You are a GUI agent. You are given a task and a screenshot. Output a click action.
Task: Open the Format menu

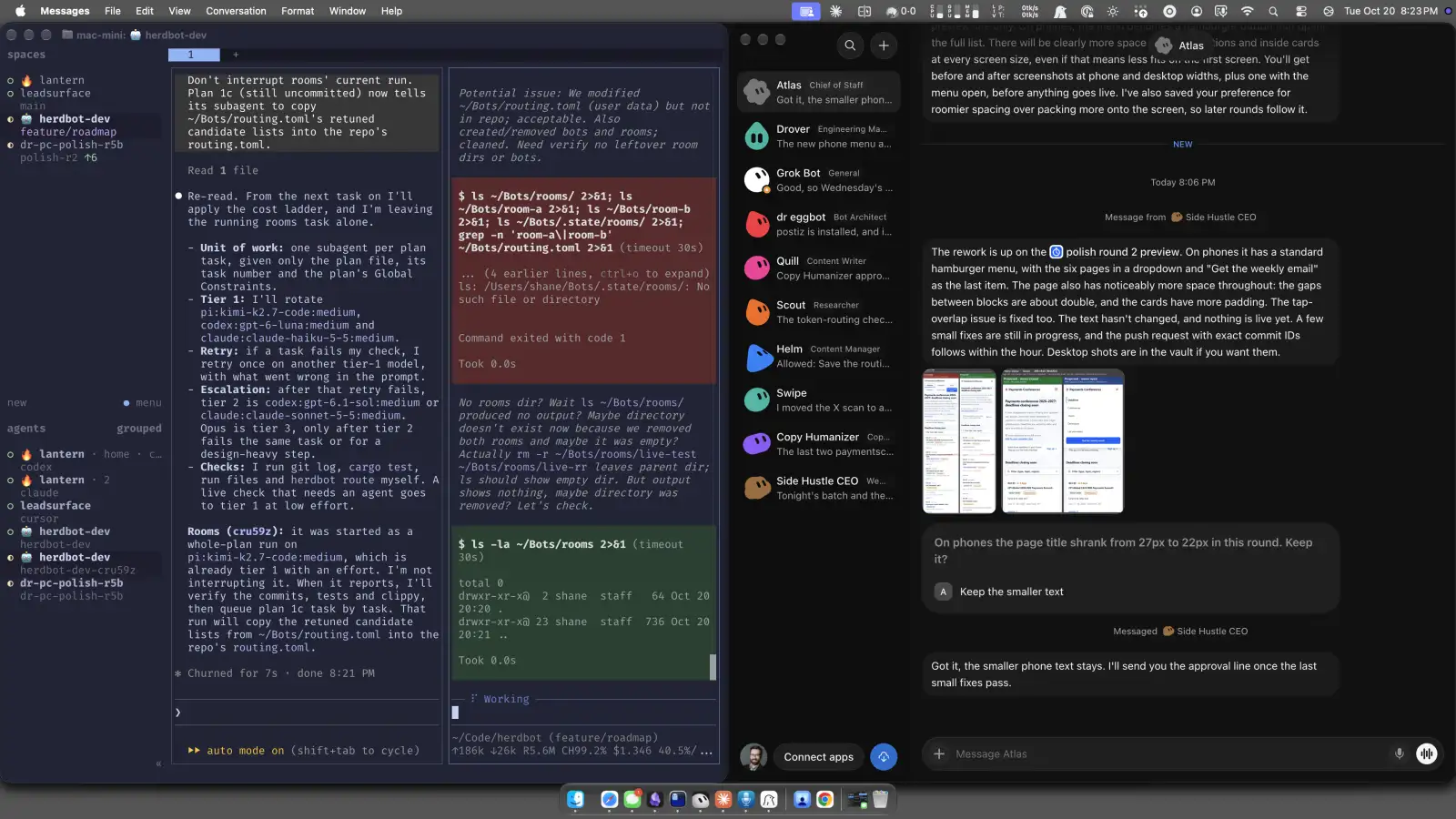298,11
